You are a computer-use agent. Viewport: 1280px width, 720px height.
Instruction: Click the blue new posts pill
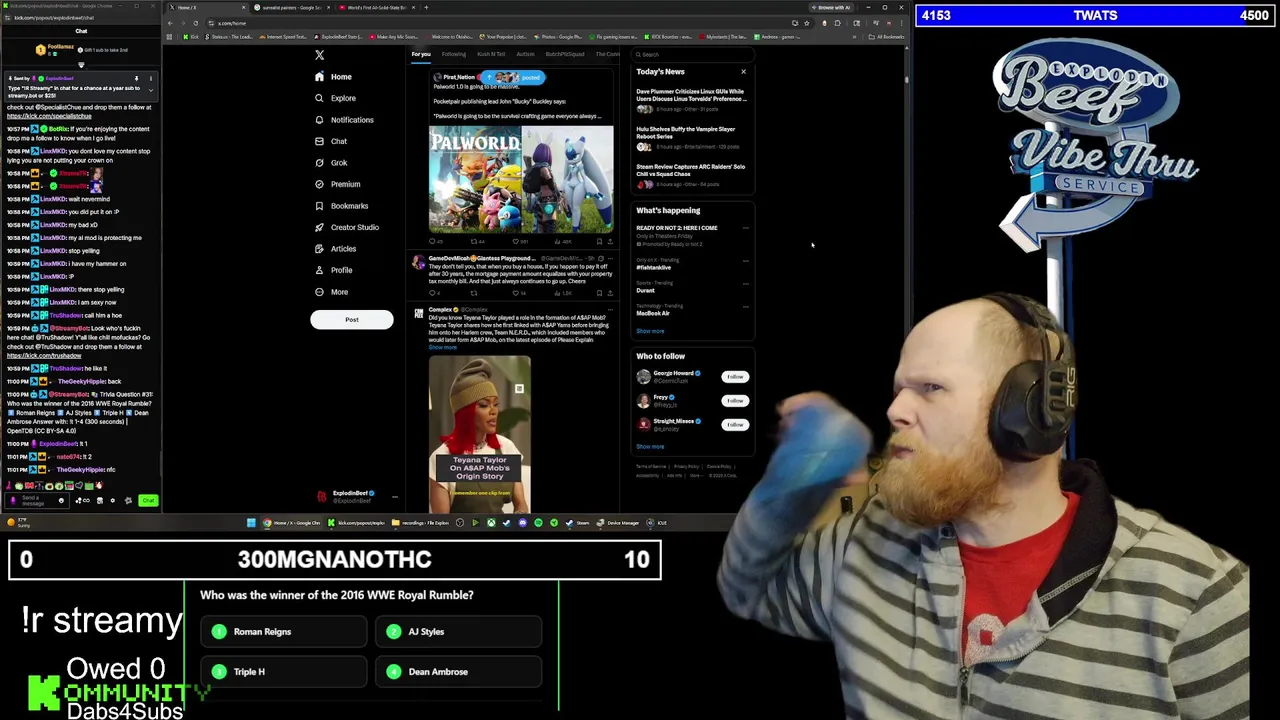(x=513, y=77)
